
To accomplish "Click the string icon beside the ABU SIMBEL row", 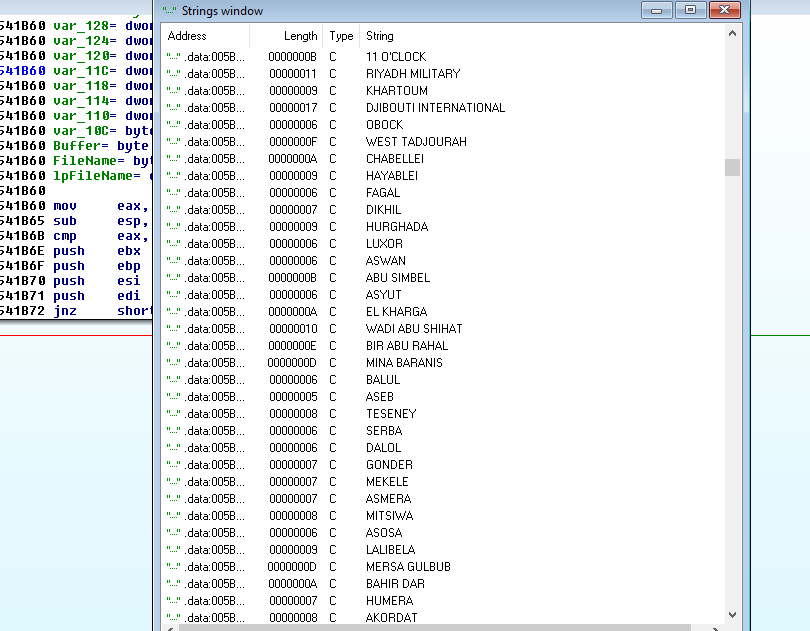I will [x=173, y=278].
